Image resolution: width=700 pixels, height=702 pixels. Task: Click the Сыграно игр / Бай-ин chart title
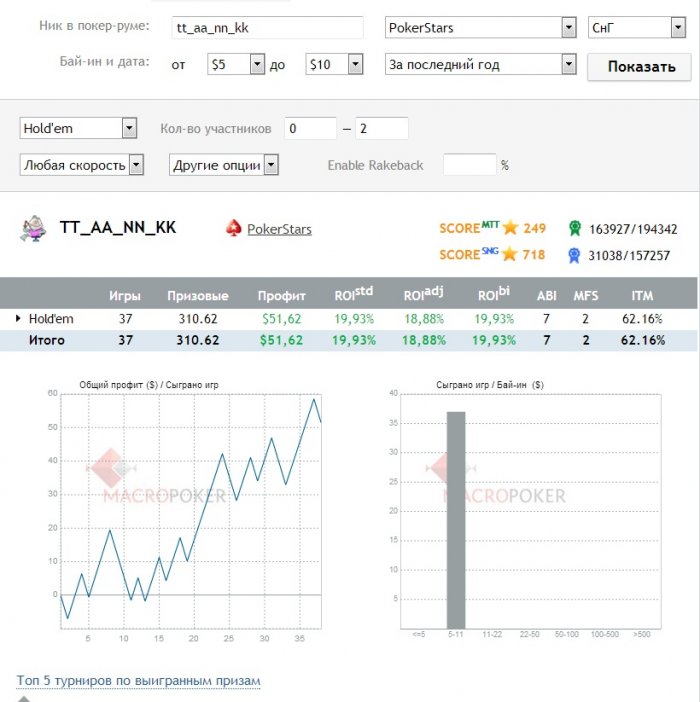(x=490, y=385)
